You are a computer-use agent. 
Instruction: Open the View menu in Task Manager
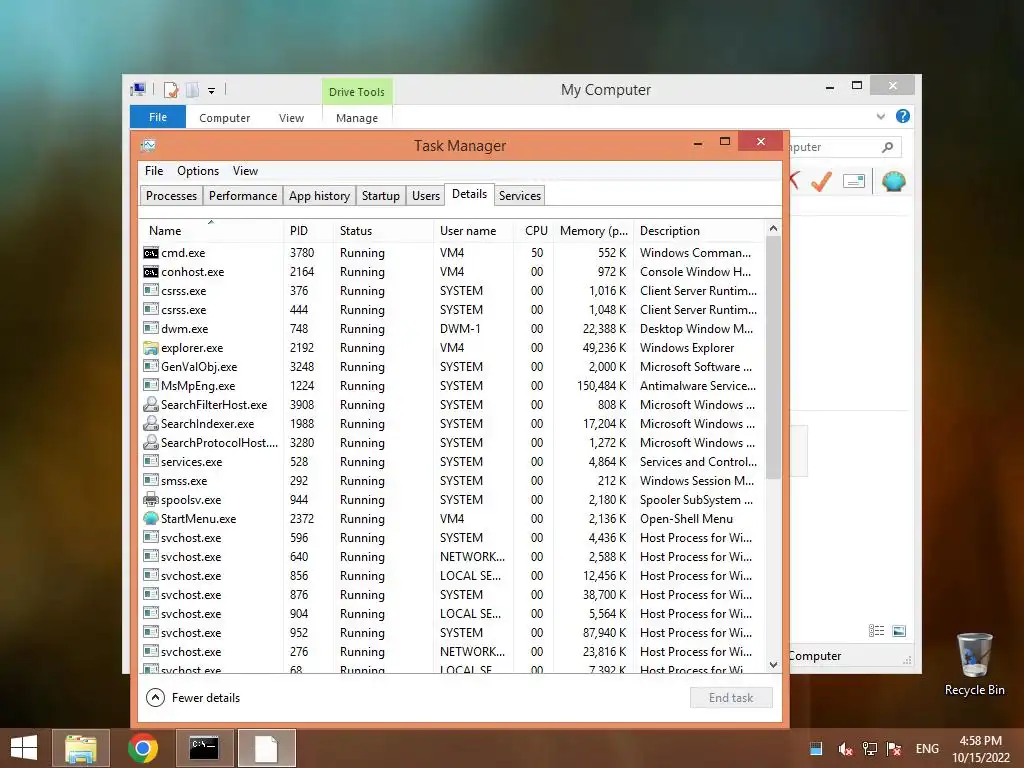246,170
